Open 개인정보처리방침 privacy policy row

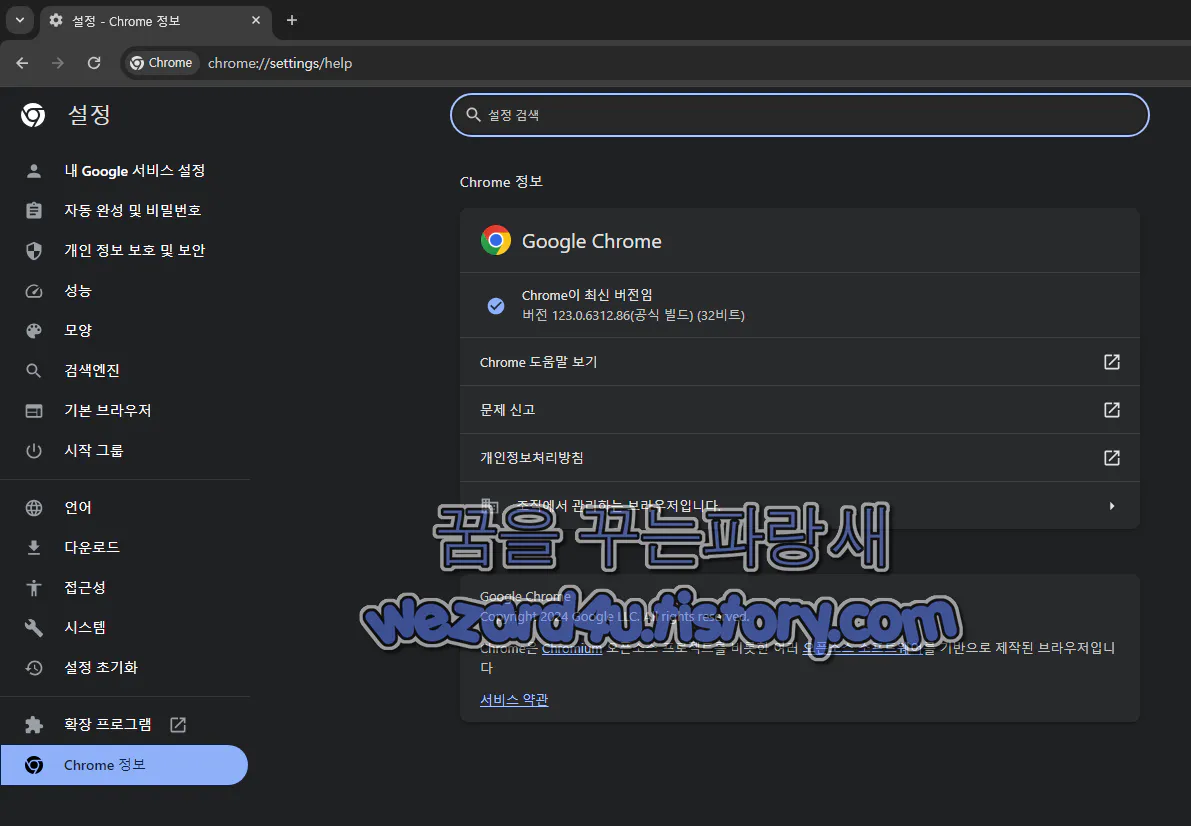tap(799, 458)
